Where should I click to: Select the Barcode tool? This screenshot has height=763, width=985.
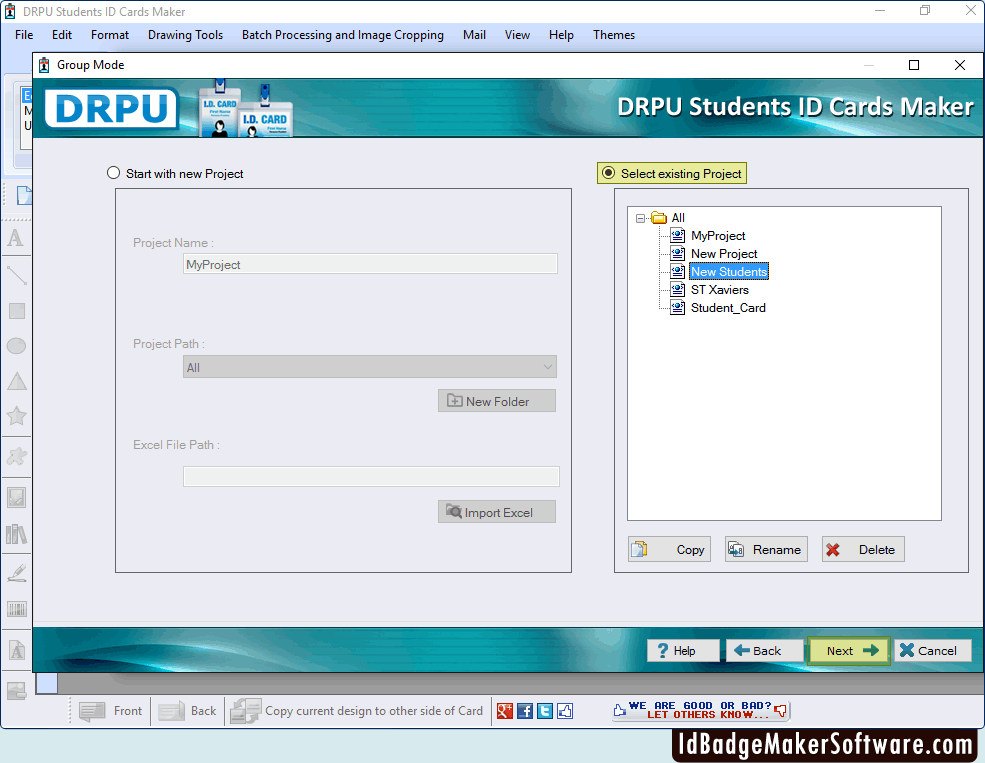[x=16, y=609]
